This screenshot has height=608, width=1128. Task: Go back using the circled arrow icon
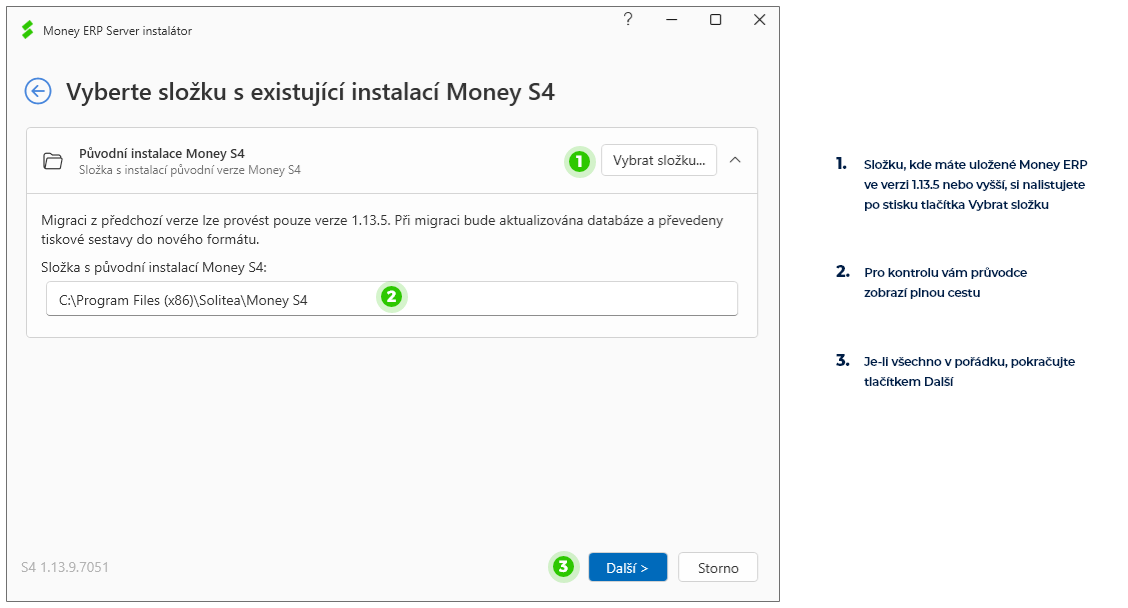(x=37, y=91)
